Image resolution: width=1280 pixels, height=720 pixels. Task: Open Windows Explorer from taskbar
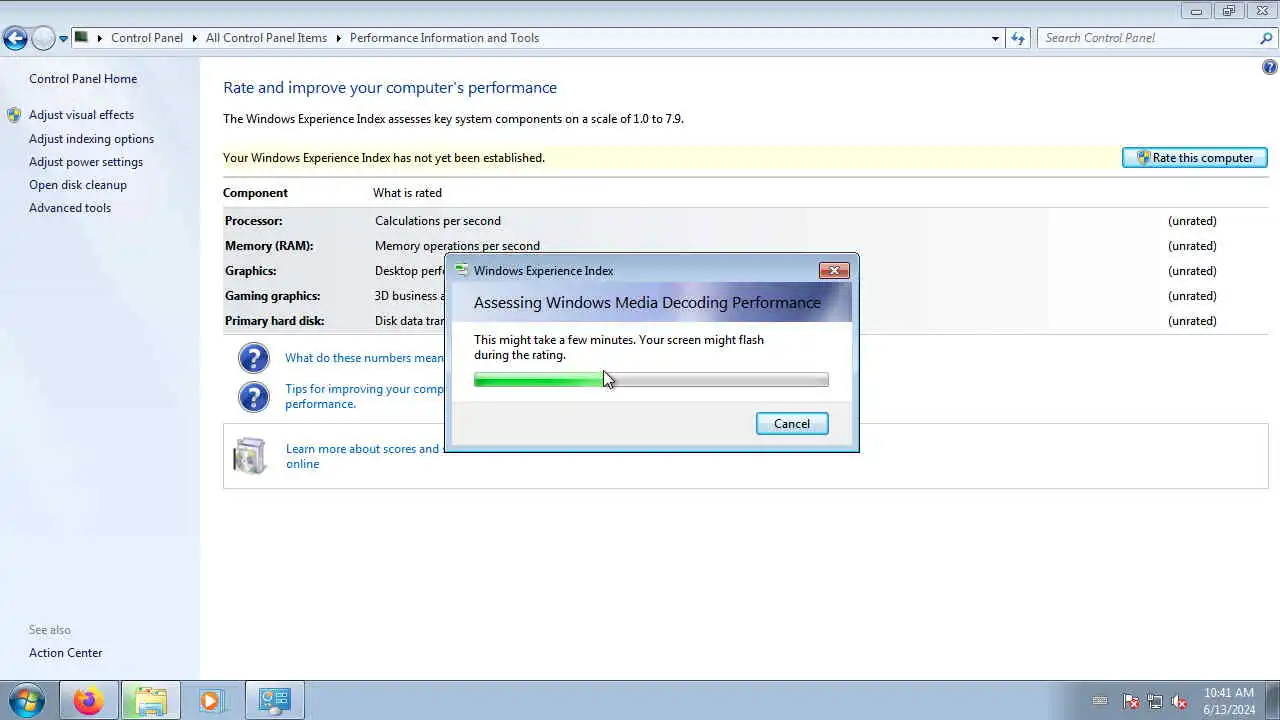[x=150, y=701]
